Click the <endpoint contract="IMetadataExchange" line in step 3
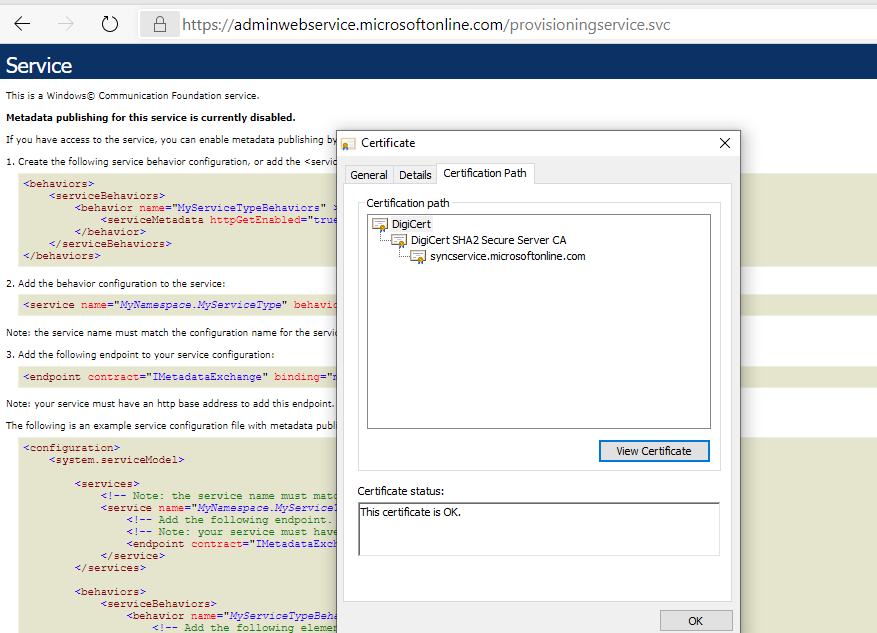 180,377
